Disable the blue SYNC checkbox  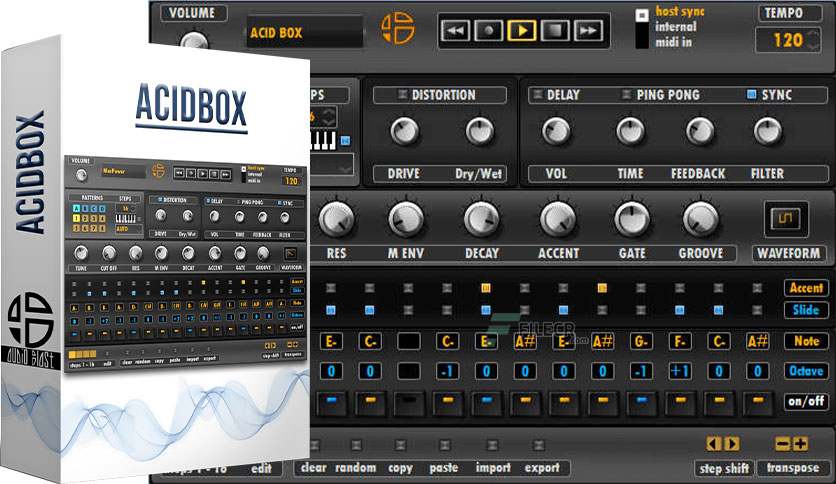click(x=751, y=94)
